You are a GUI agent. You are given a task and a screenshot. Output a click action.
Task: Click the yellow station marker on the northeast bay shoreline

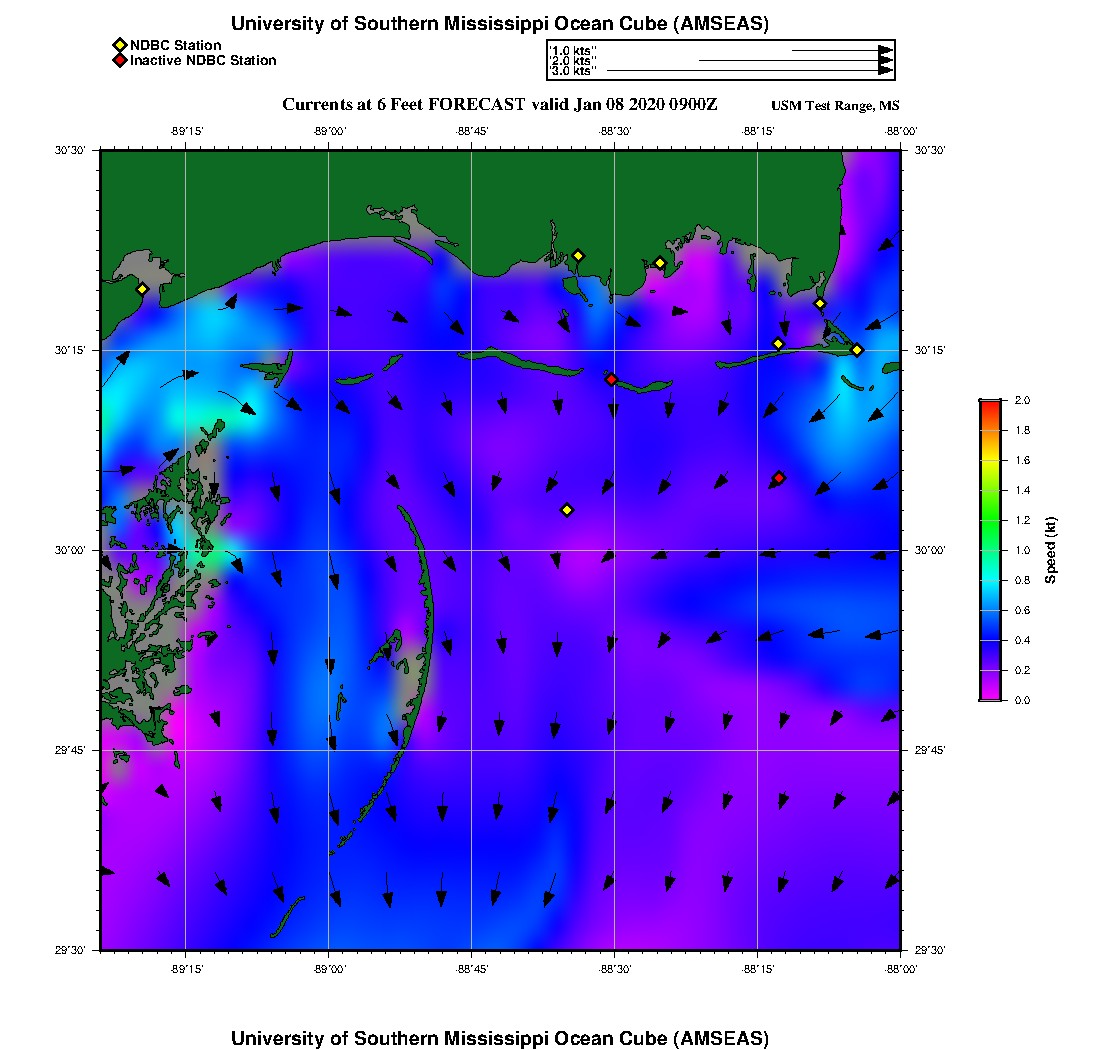[x=819, y=304]
